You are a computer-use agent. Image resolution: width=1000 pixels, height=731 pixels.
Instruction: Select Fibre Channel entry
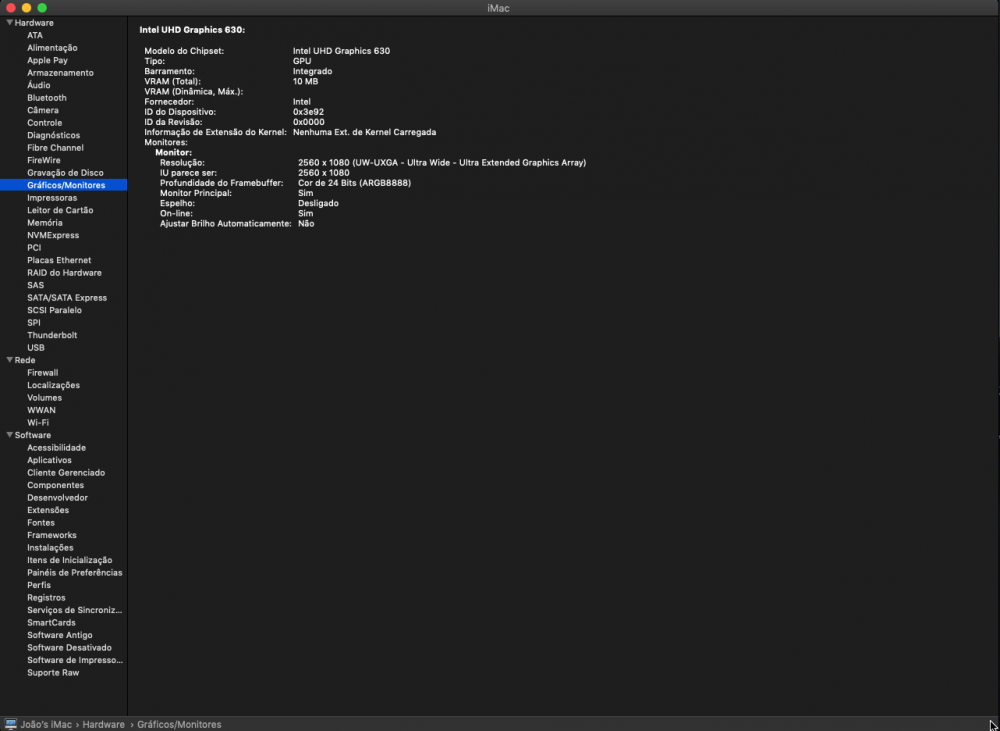pyautogui.click(x=55, y=148)
